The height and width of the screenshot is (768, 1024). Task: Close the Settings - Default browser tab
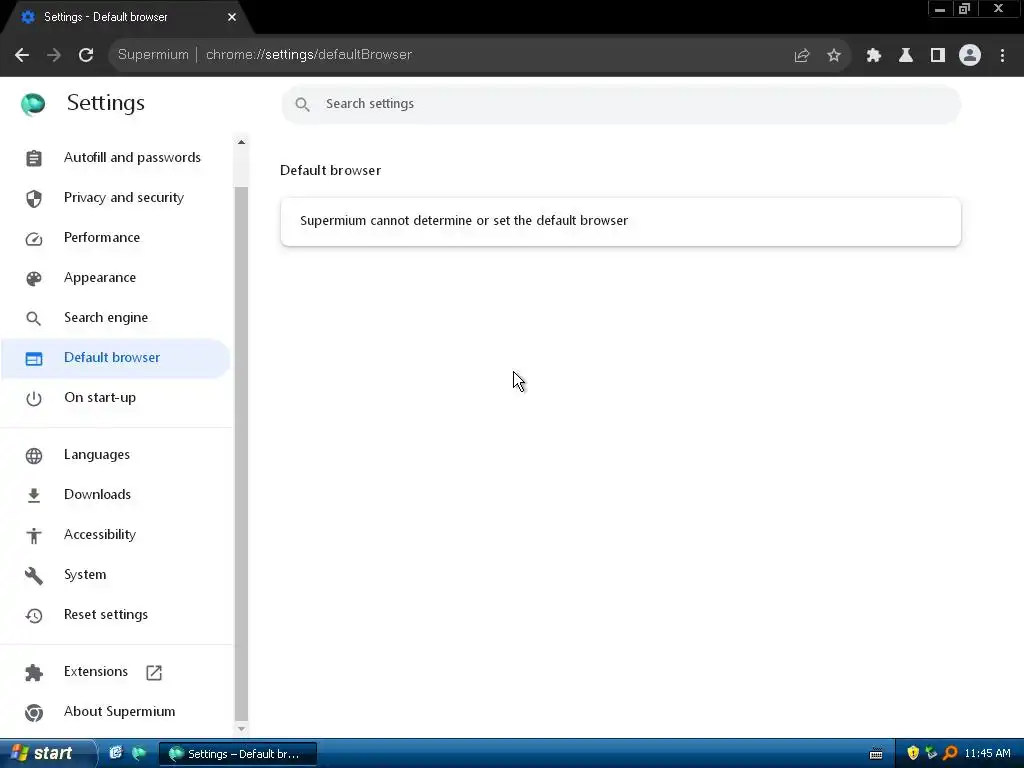(232, 17)
